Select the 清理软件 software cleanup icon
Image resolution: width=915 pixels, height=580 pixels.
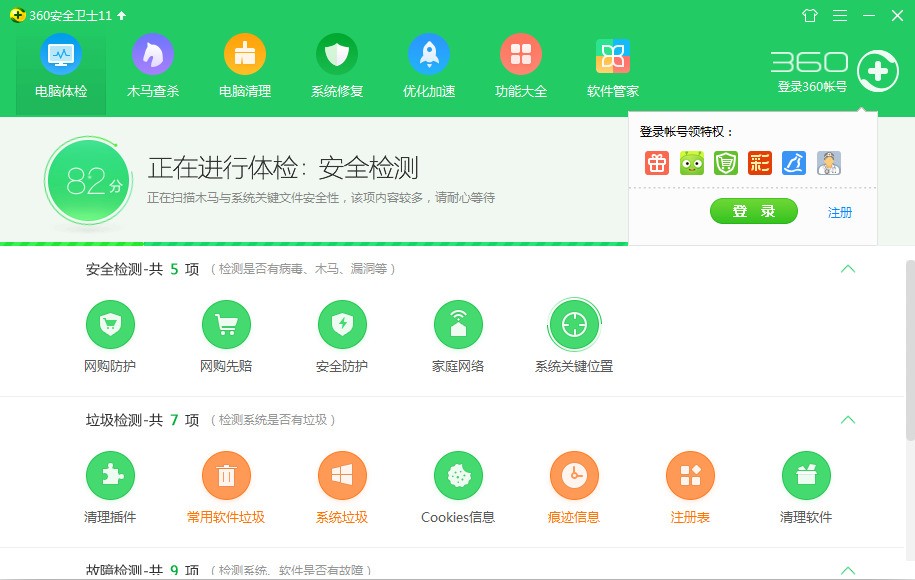pyautogui.click(x=807, y=477)
